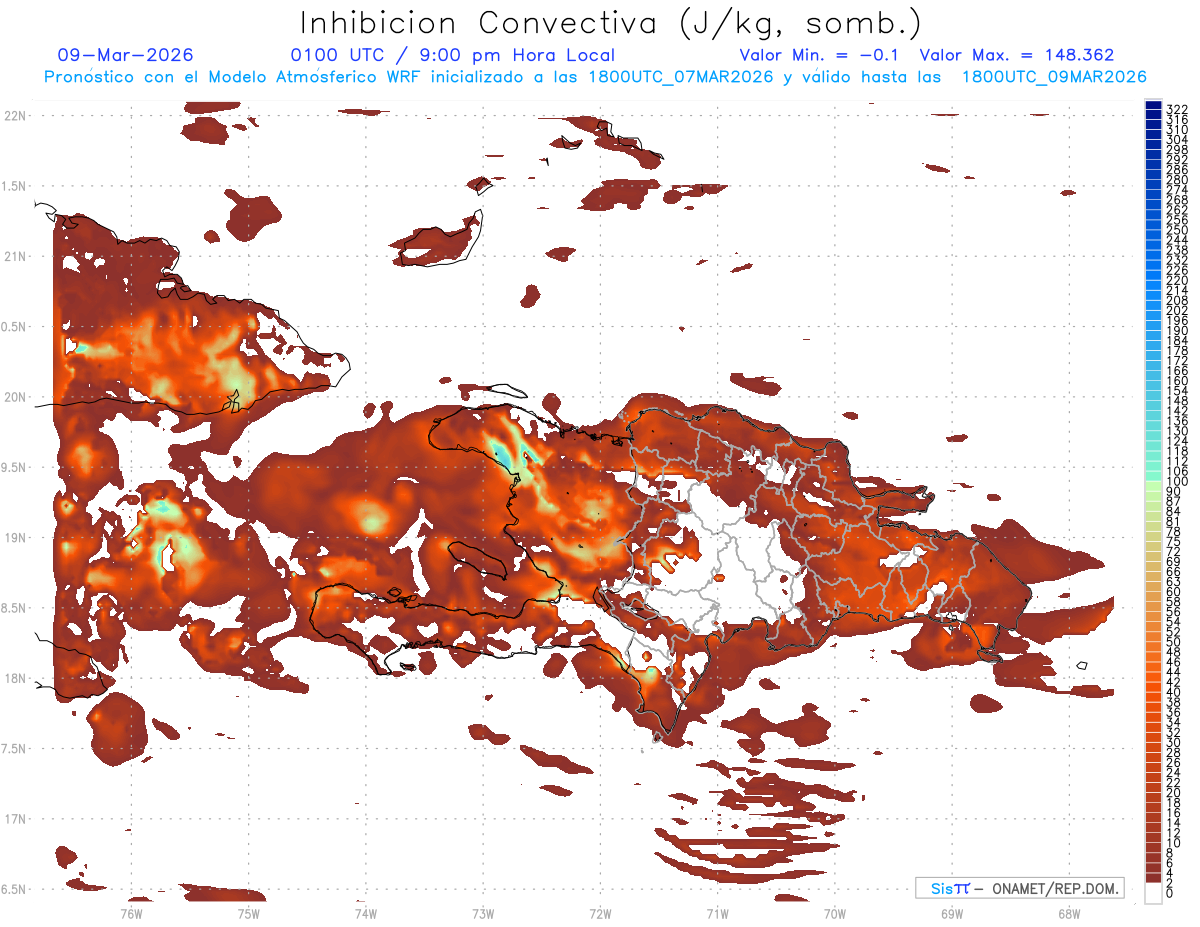Image resolution: width=1200 pixels, height=927 pixels.
Task: Click the 69W longitude label
Action: (x=952, y=913)
